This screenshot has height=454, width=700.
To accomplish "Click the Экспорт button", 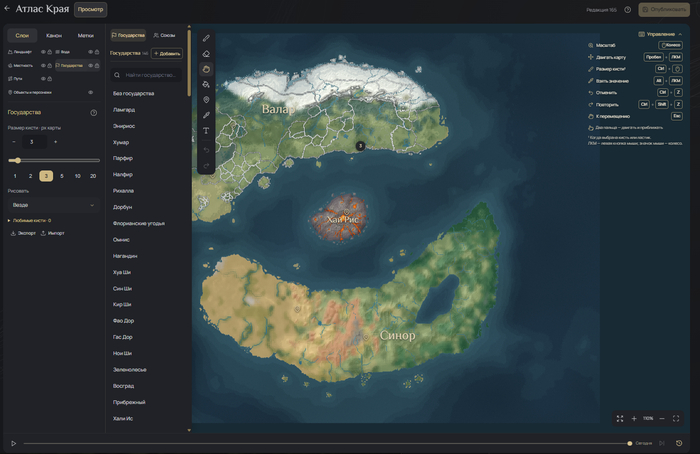I will 23,233.
